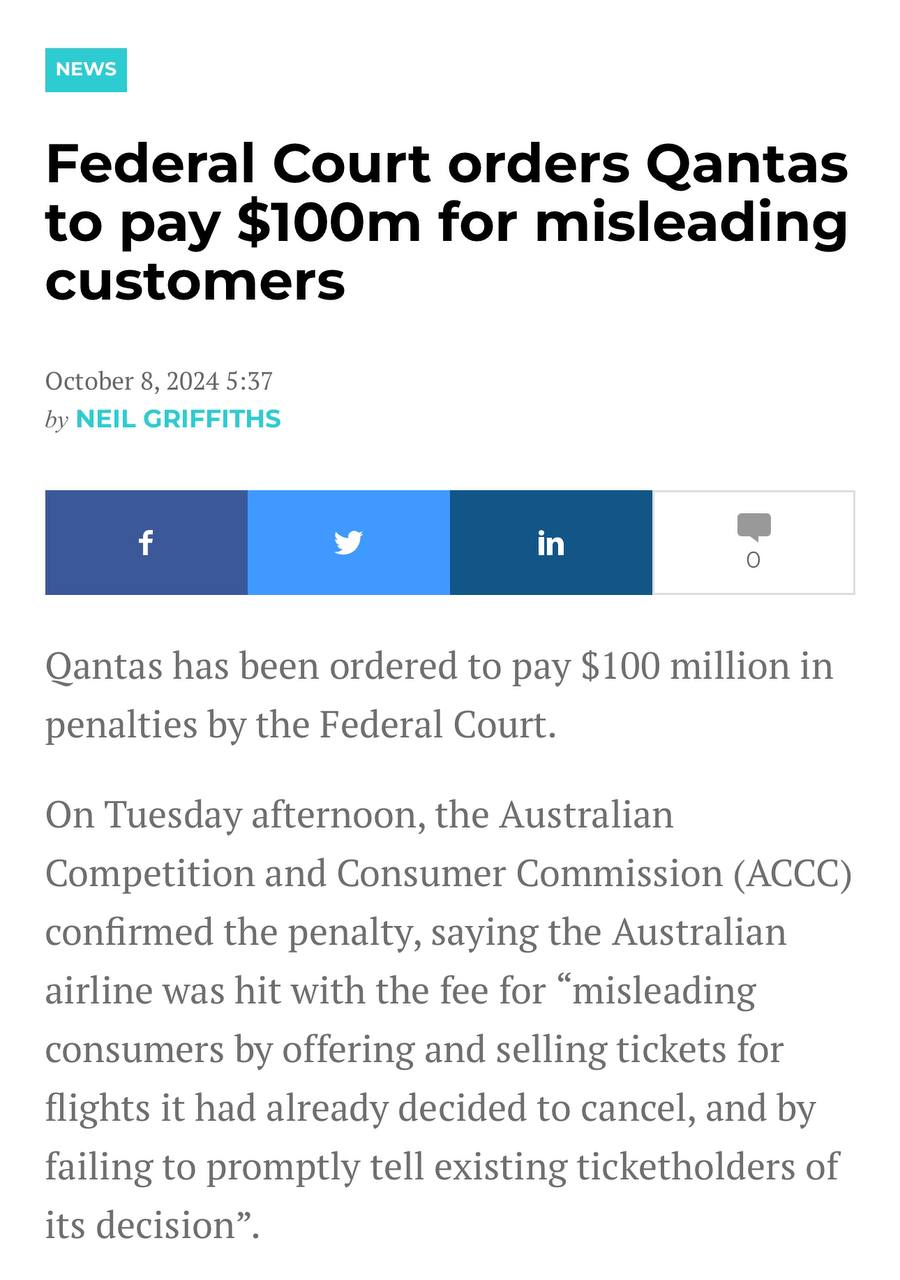Open author Neil Griffiths' profile link
Viewport: 900px width, 1280px height.
(x=178, y=419)
